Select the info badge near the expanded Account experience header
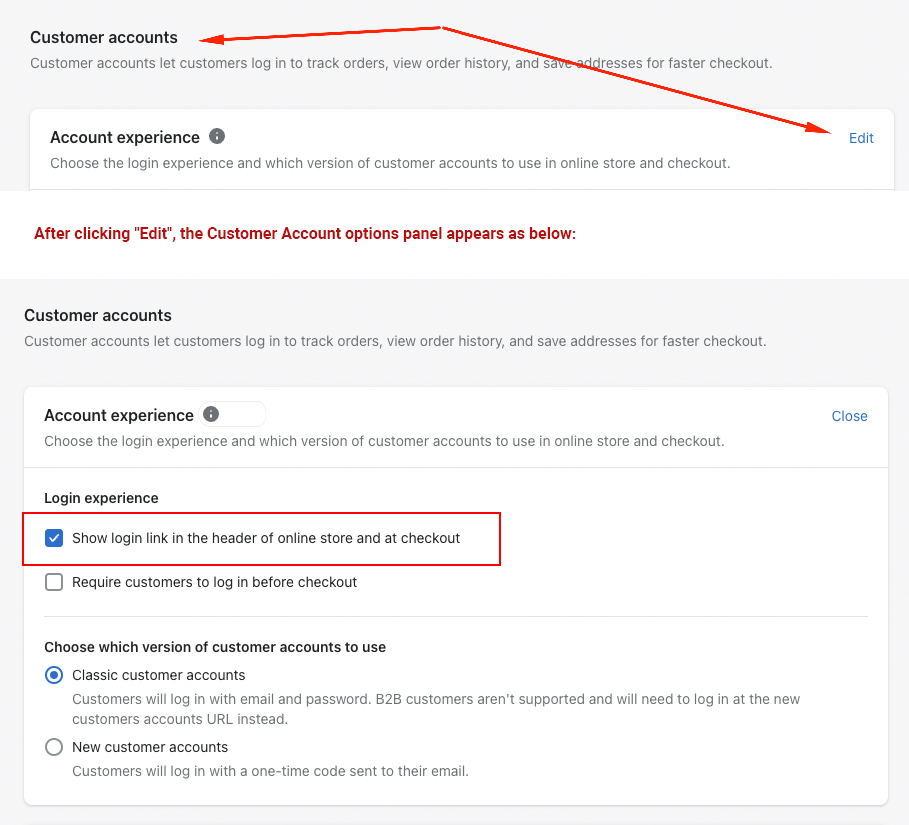The image size is (909, 825). pyautogui.click(x=211, y=414)
